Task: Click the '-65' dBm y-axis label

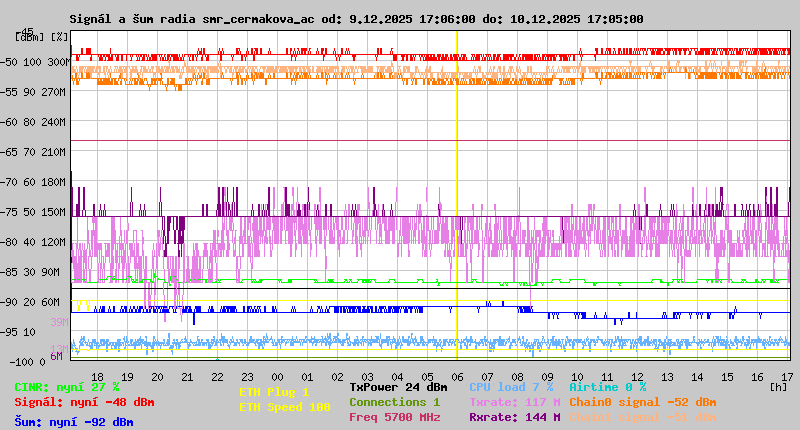Action: click(10, 152)
